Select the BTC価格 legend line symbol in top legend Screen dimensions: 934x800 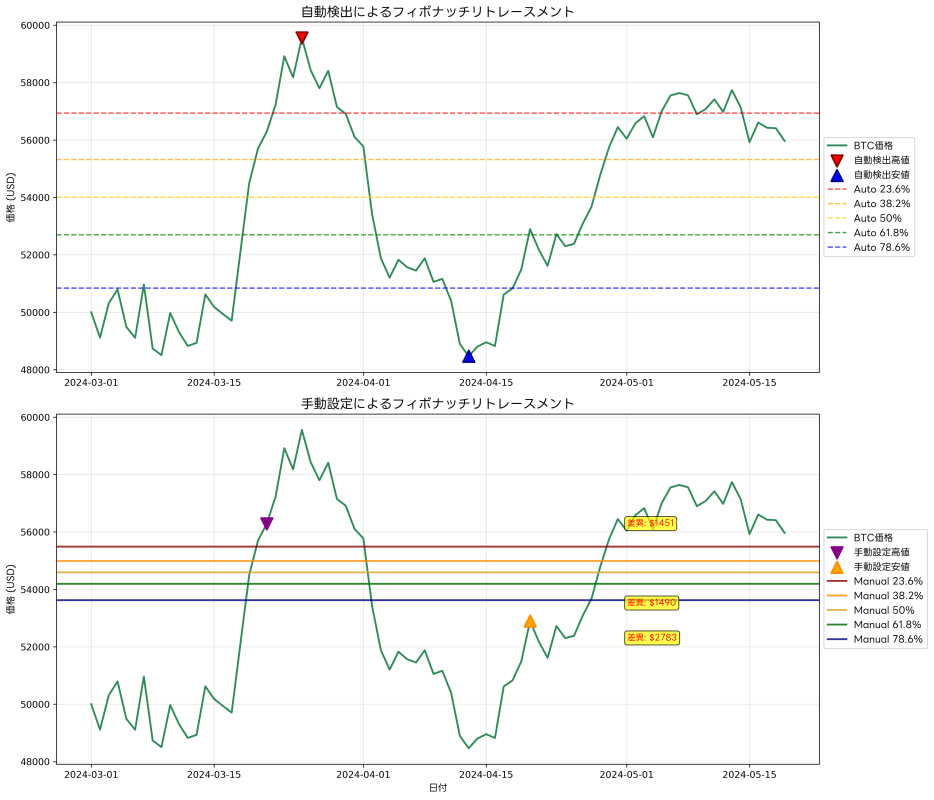pyautogui.click(x=837, y=145)
